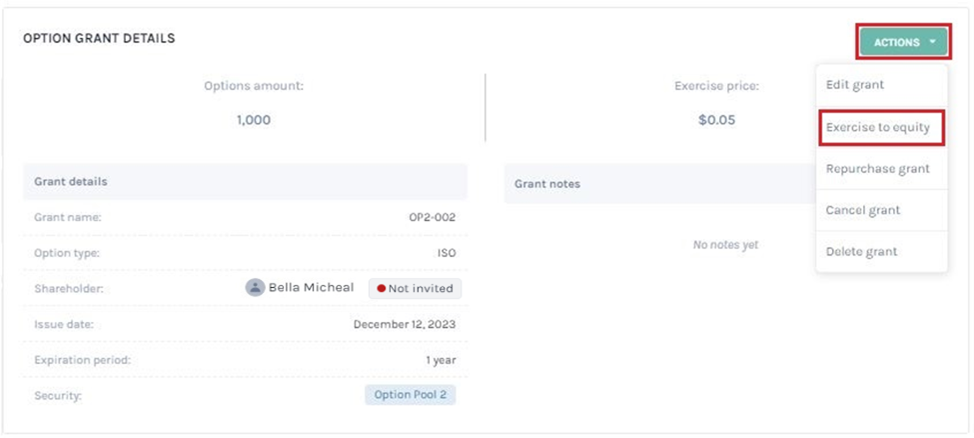Choose Cancel grant from the menu
Image resolution: width=974 pixels, height=438 pixels.
(x=863, y=210)
